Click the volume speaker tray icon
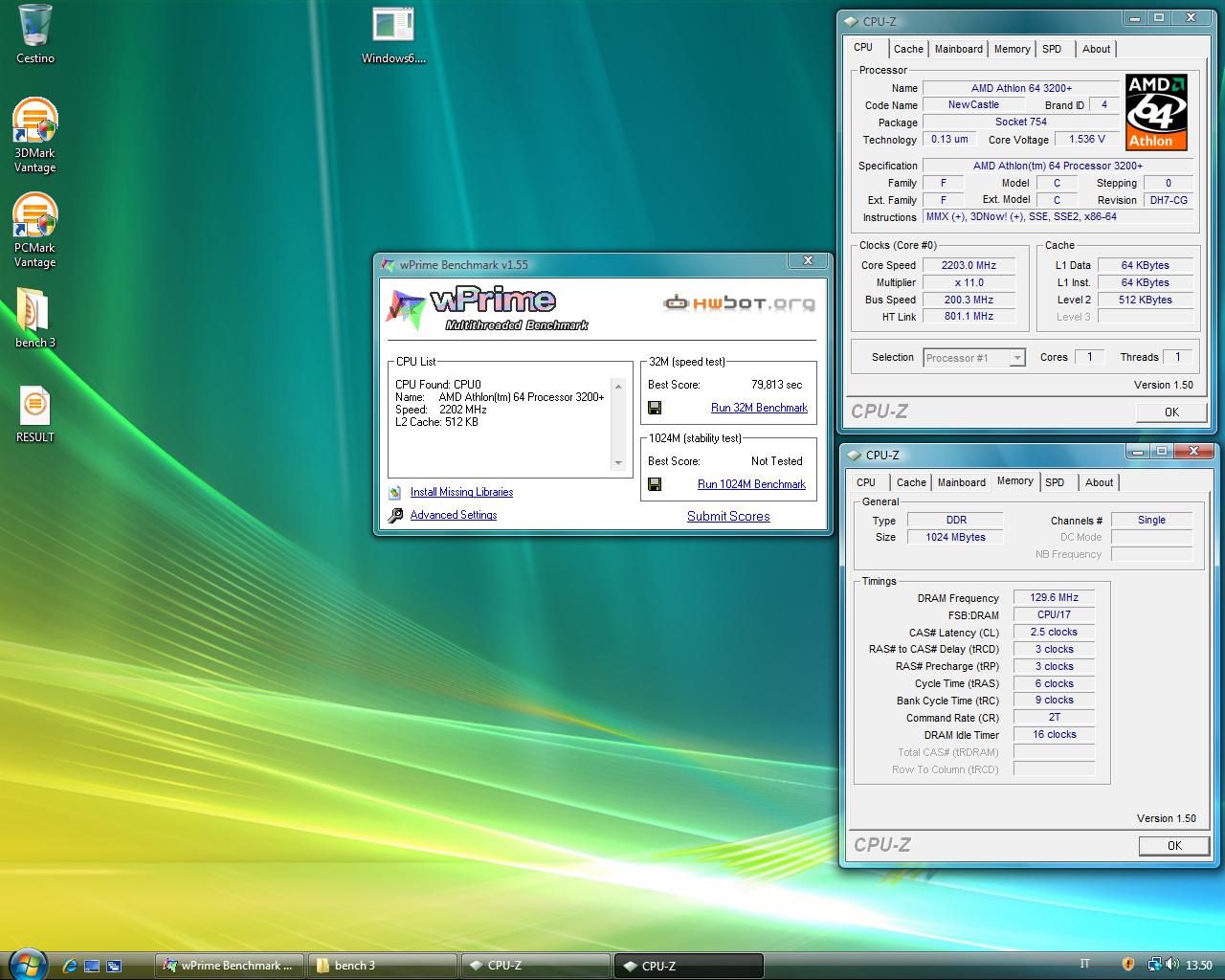Image resolution: width=1225 pixels, height=980 pixels. click(x=1171, y=965)
